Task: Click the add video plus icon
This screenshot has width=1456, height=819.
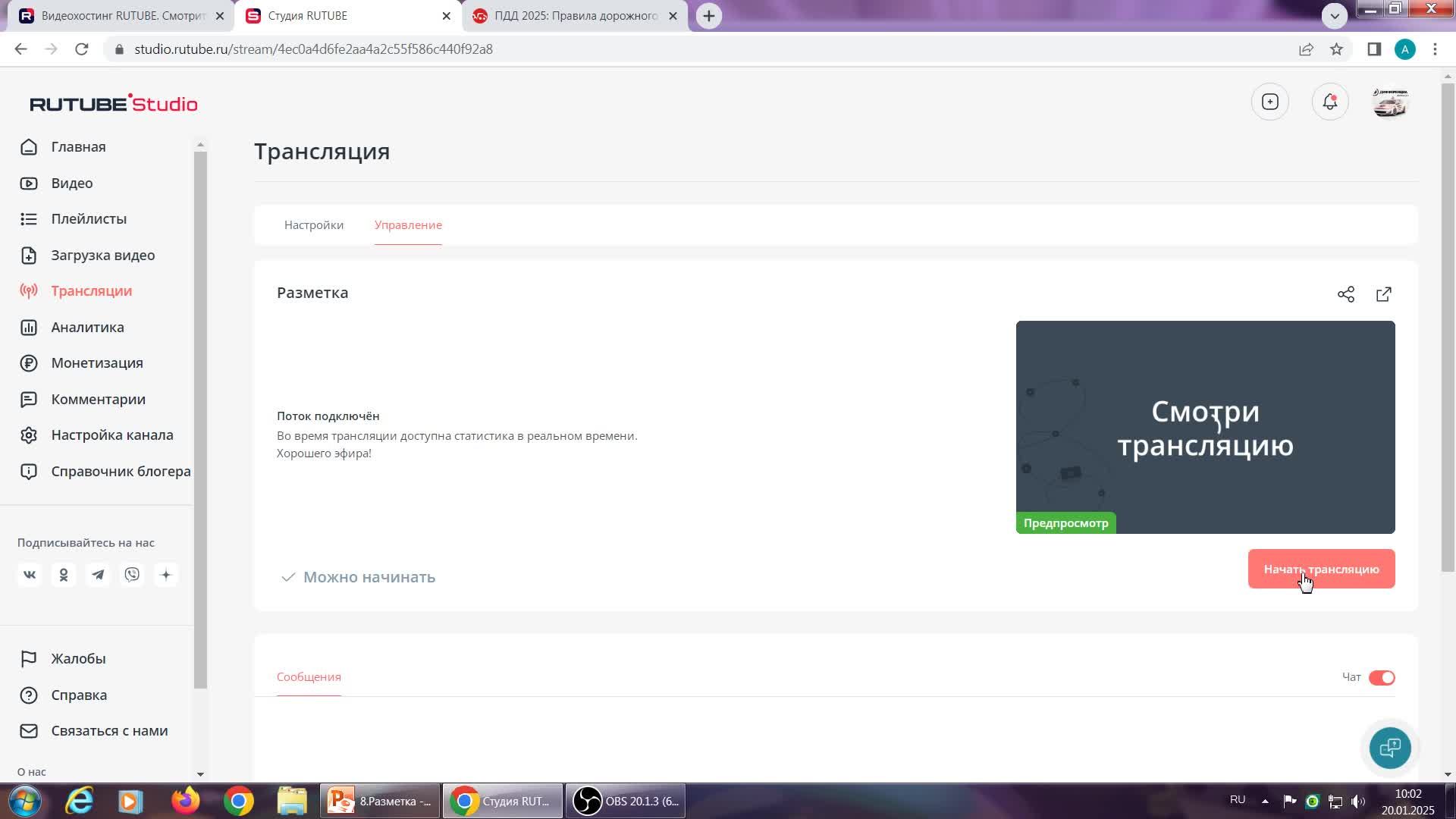Action: click(x=1269, y=102)
